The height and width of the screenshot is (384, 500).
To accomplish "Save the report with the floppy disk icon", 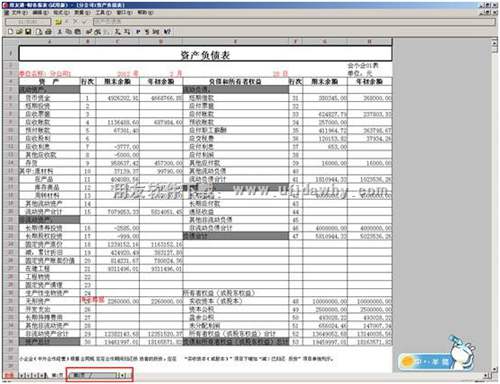I will tap(28, 32).
